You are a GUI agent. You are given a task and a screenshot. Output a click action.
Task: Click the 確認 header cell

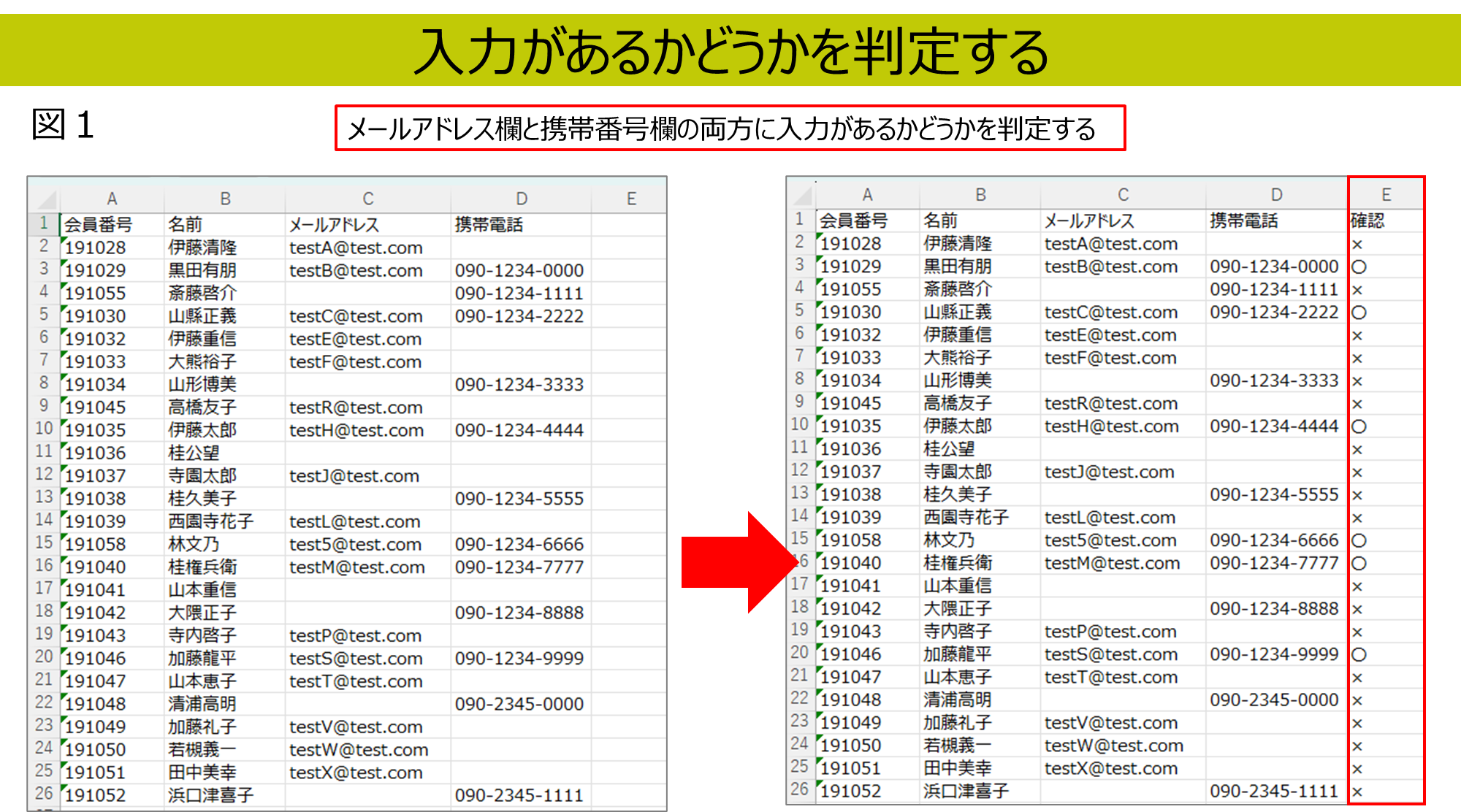[x=1367, y=221]
